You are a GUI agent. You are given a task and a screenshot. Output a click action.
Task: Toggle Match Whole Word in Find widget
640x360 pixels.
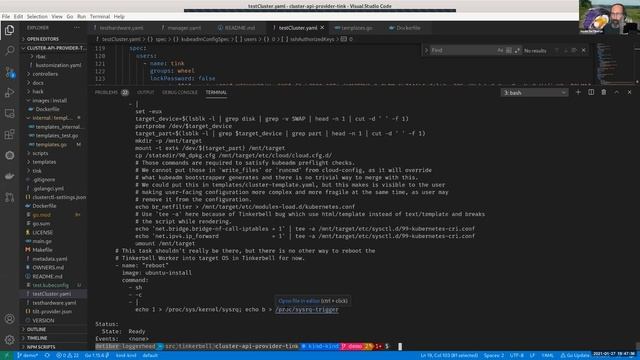tap(509, 50)
